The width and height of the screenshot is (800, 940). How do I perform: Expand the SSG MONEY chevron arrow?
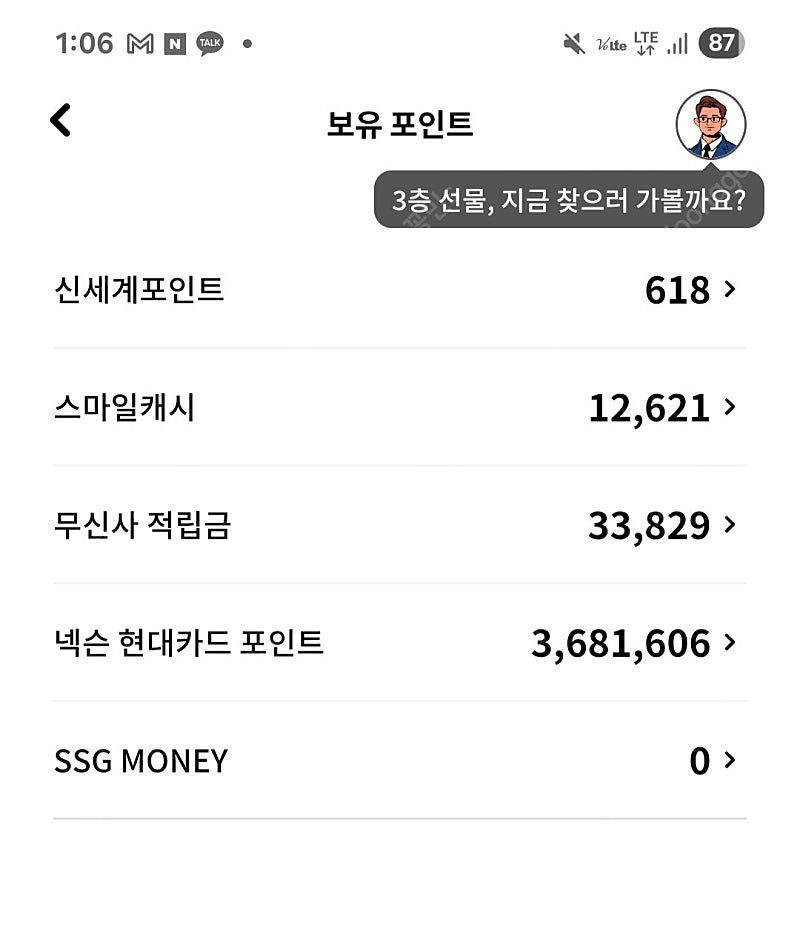[729, 760]
